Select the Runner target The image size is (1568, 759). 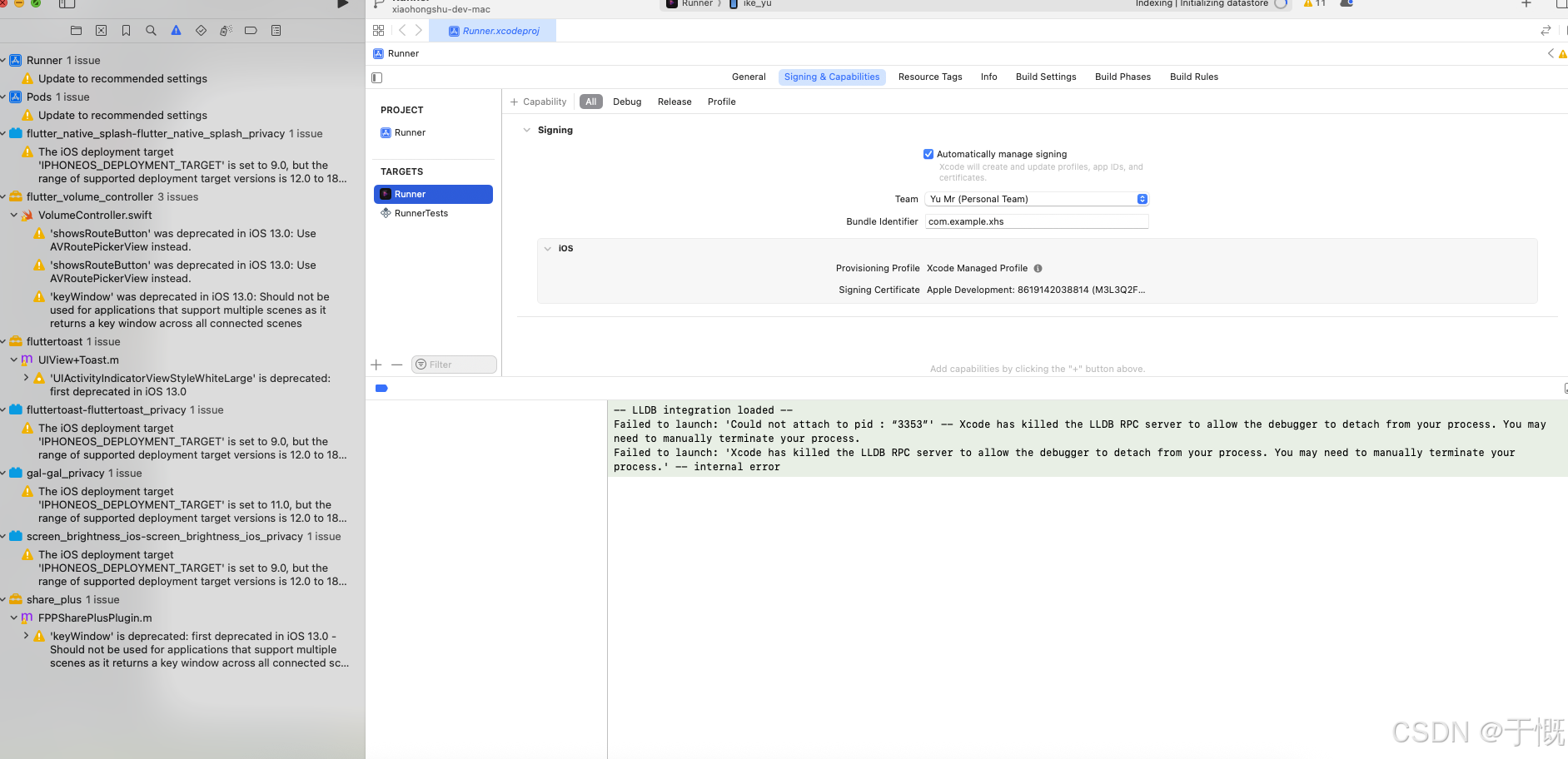point(433,195)
